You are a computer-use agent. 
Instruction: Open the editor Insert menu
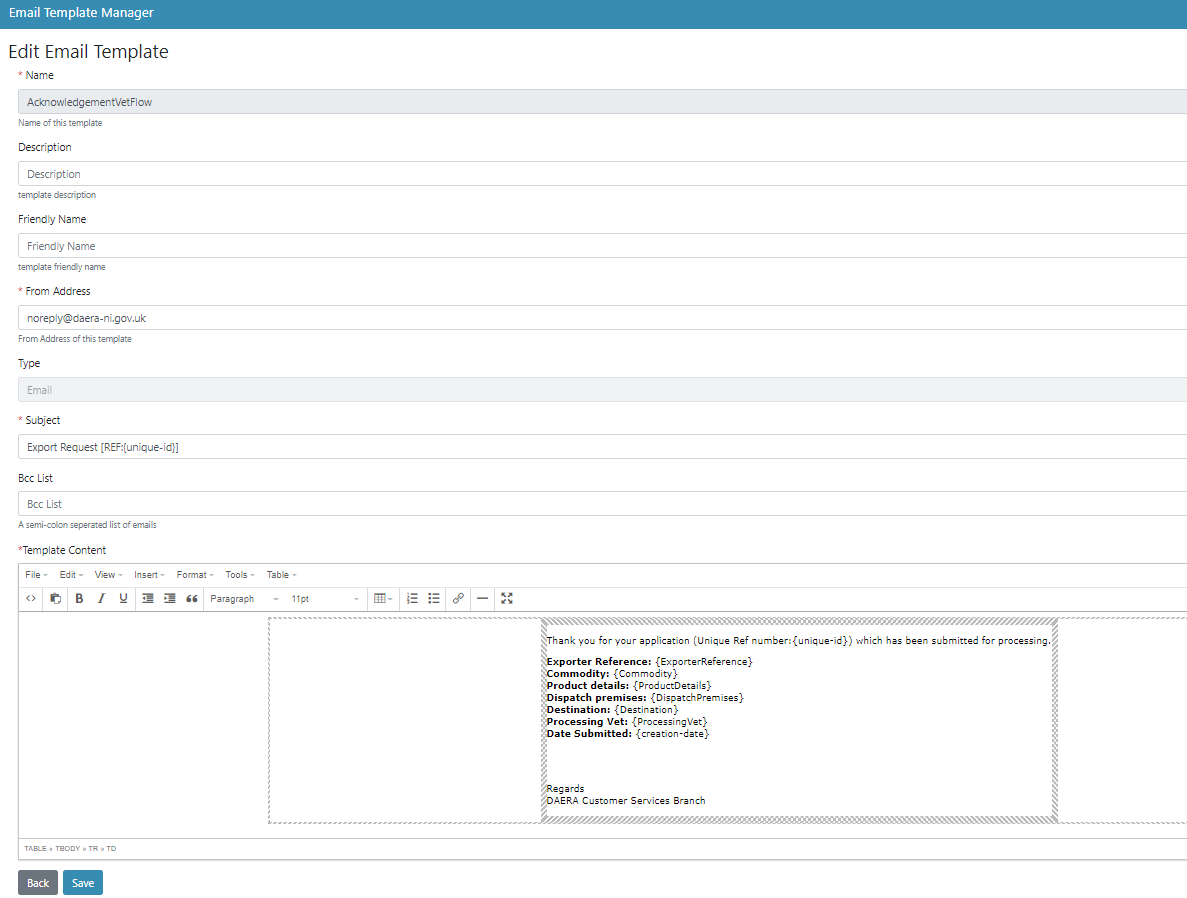click(149, 575)
